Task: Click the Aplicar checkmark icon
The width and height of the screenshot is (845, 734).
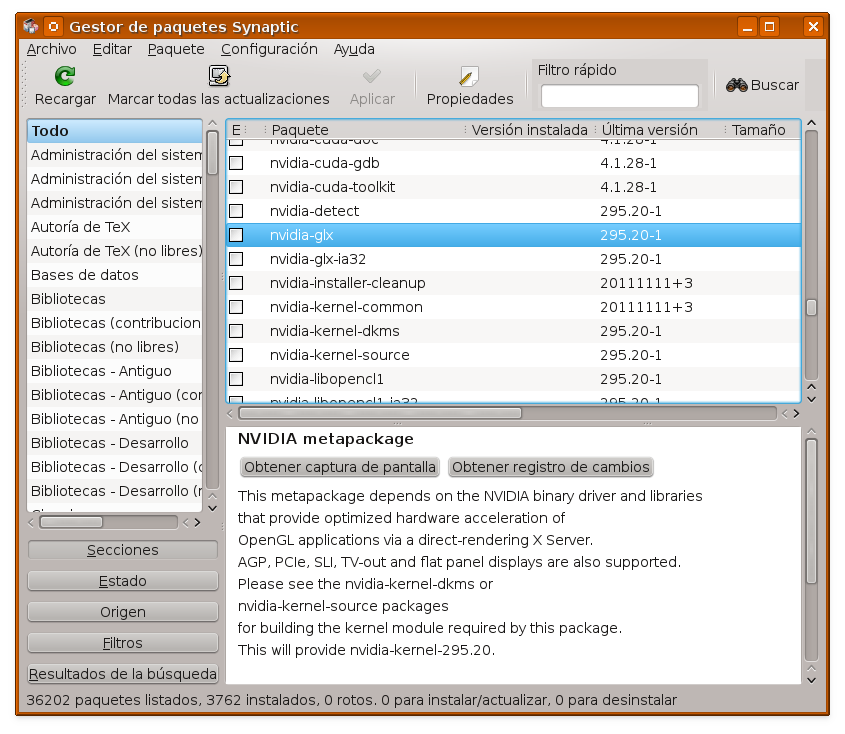Action: point(372,76)
